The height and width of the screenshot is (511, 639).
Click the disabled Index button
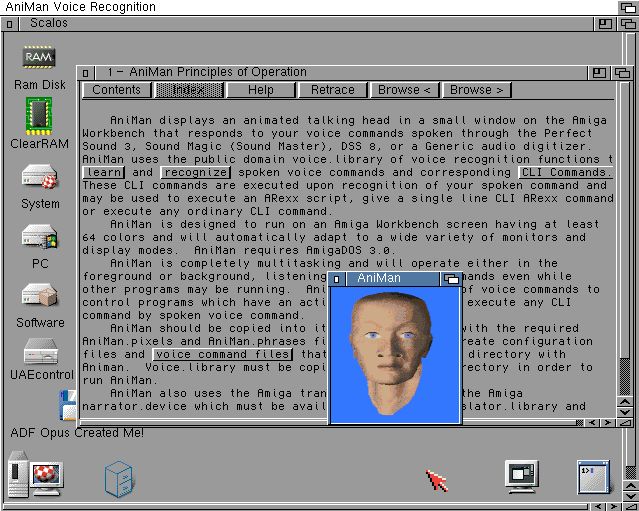[x=189, y=90]
